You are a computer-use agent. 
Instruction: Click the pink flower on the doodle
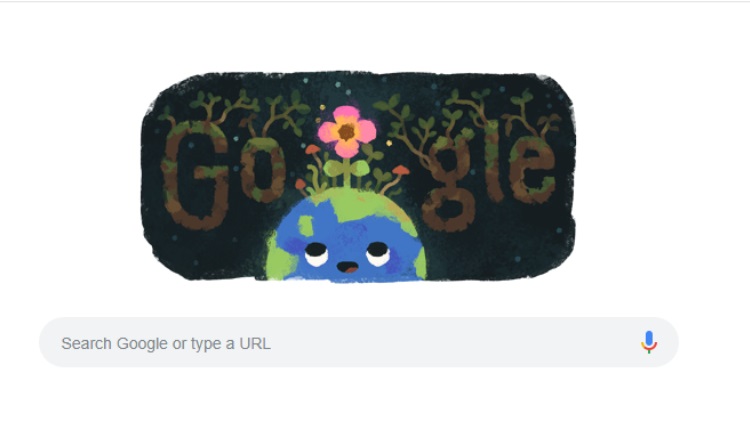pyautogui.click(x=347, y=132)
